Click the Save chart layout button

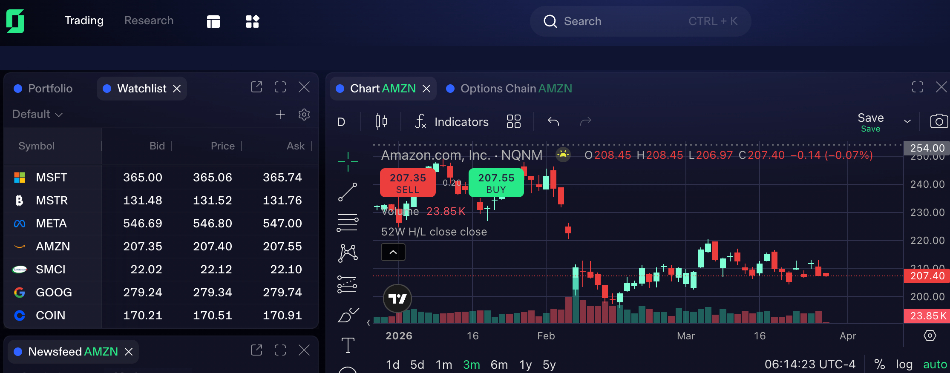point(871,122)
